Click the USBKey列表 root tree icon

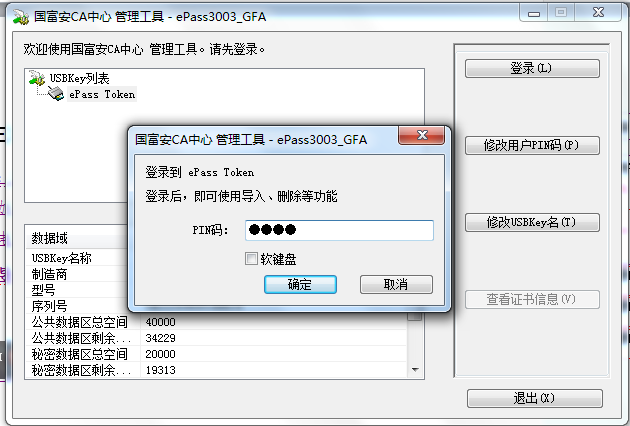click(37, 78)
